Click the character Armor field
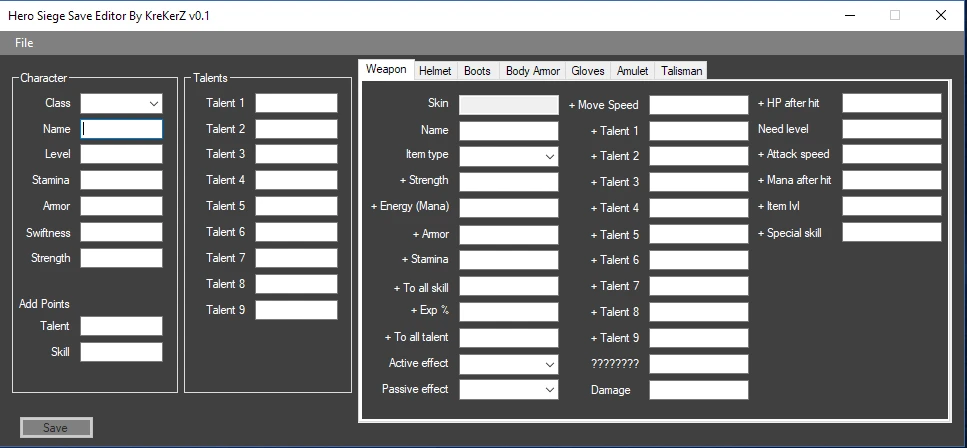 121,206
